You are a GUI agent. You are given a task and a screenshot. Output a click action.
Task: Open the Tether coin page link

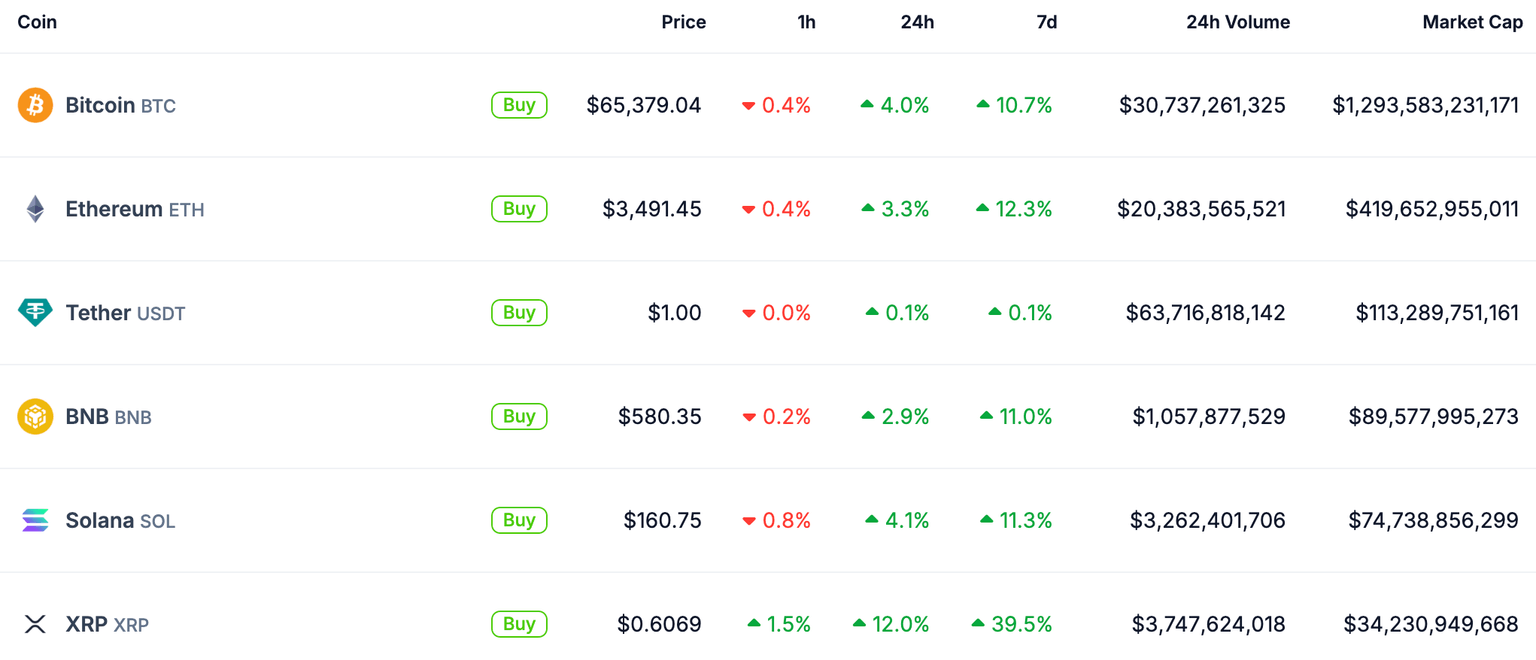(x=95, y=312)
